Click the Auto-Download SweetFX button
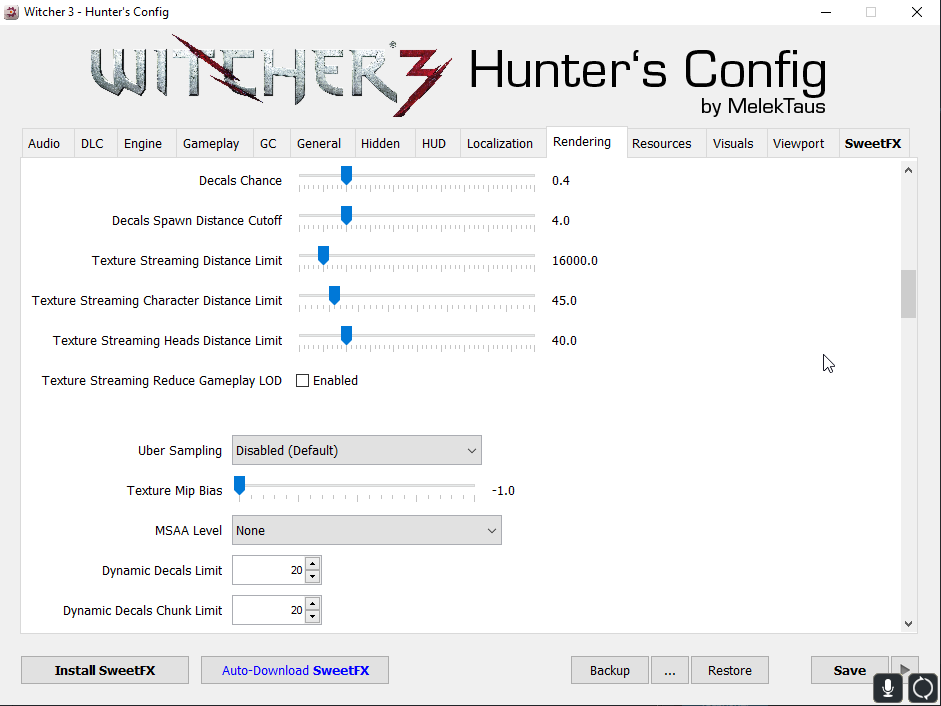This screenshot has width=941, height=706. pos(295,670)
